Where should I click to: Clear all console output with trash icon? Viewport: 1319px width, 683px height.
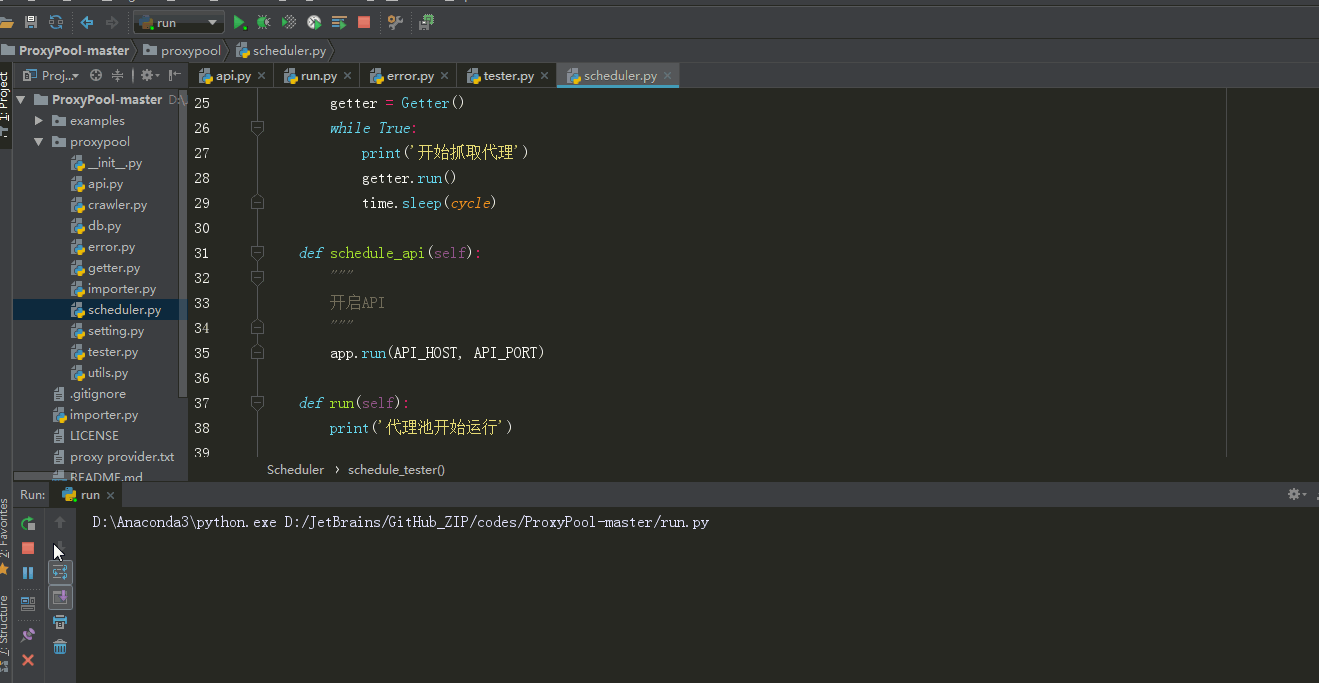60,647
